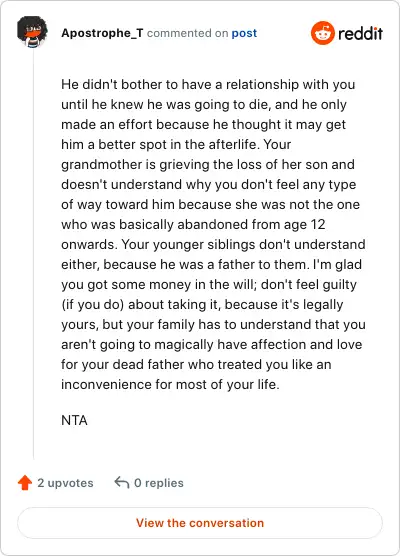Screen dimensions: 400x556
Task: Click the orange Reddit Snoo logo icon
Action: 322,33
